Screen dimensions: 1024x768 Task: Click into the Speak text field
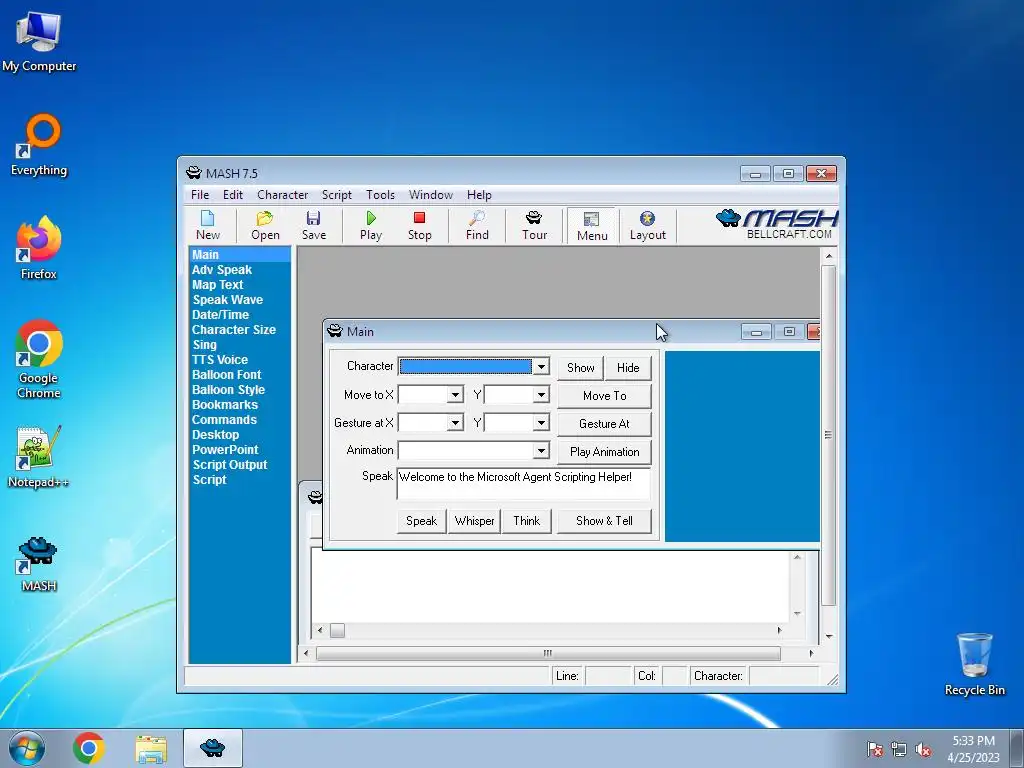[523, 484]
